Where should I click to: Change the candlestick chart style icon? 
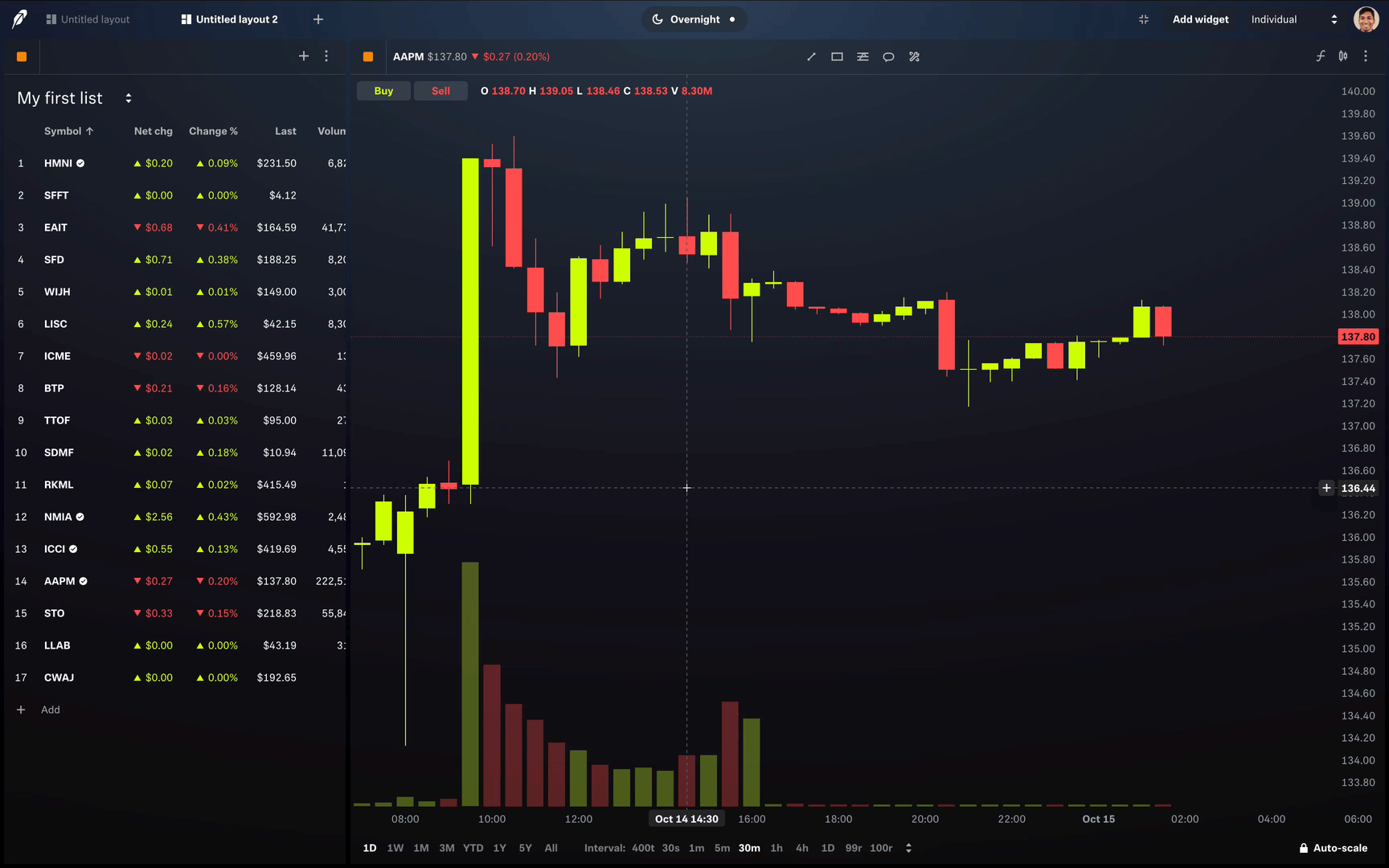click(x=1343, y=56)
